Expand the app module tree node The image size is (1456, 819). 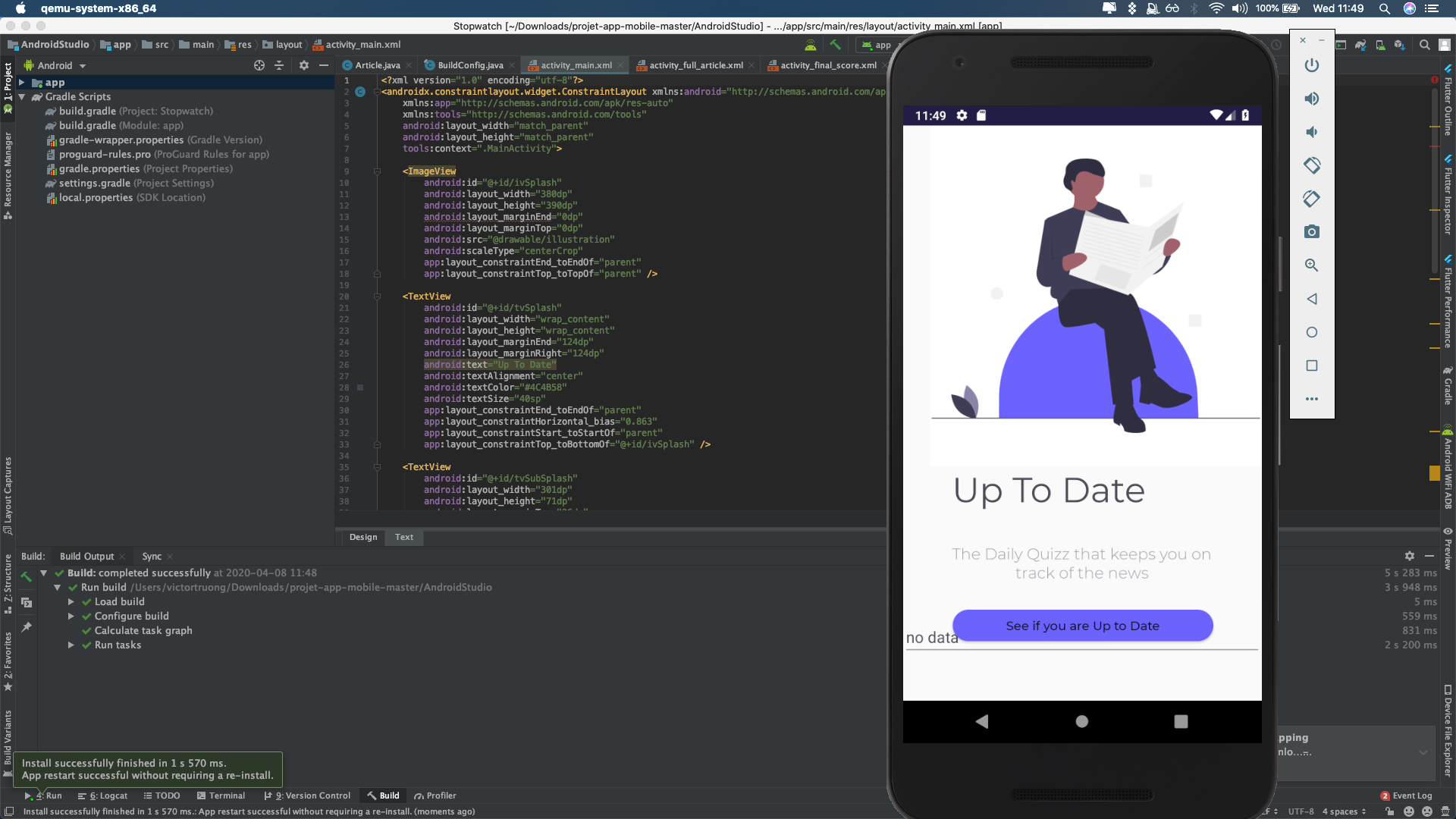point(22,83)
